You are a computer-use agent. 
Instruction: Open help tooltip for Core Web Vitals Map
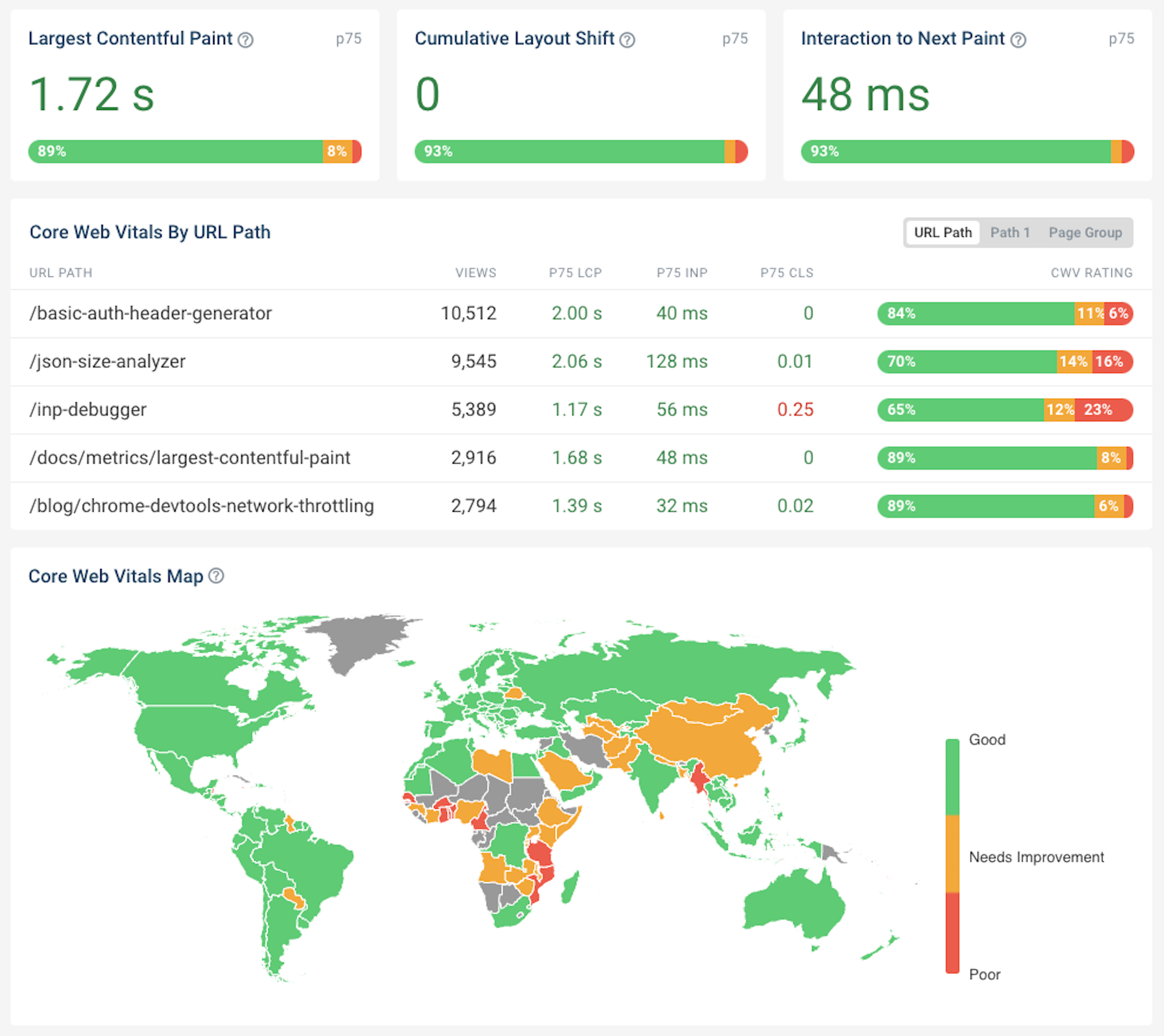pyautogui.click(x=216, y=576)
